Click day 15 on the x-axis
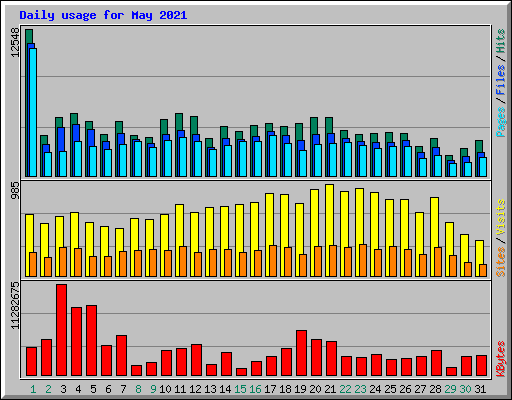 pyautogui.click(x=240, y=389)
